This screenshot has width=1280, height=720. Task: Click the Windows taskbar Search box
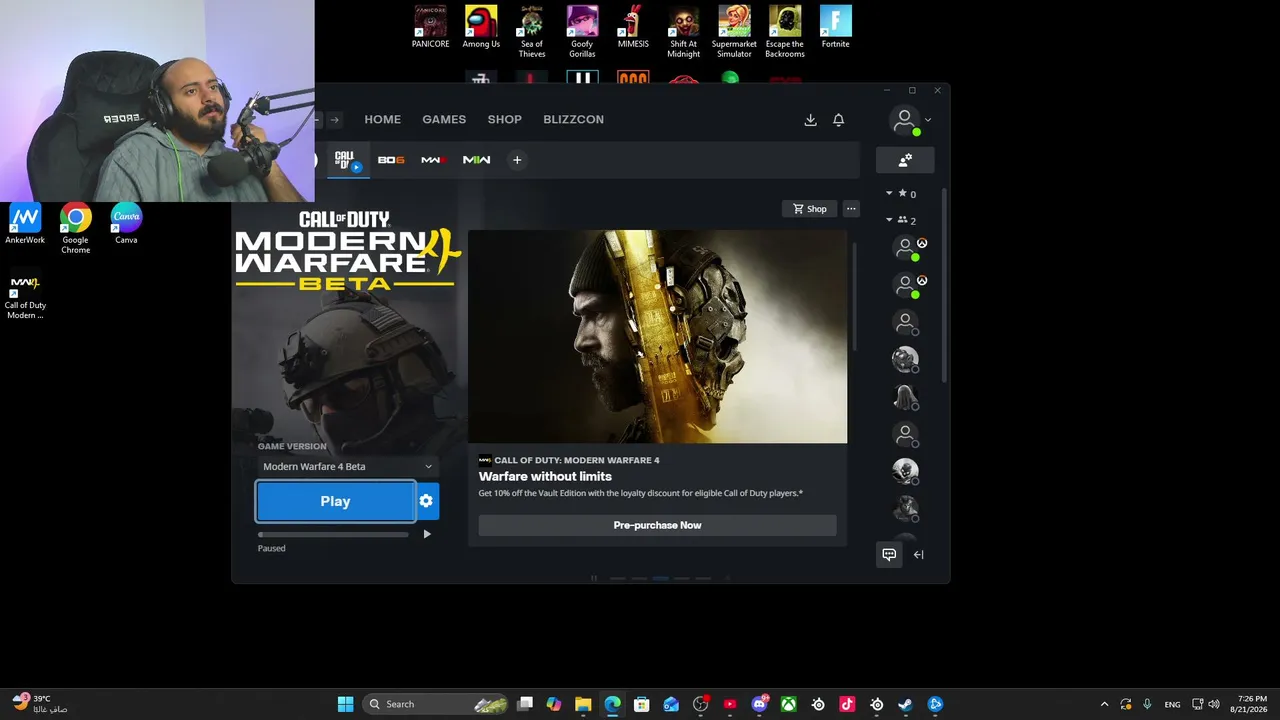[x=434, y=704]
